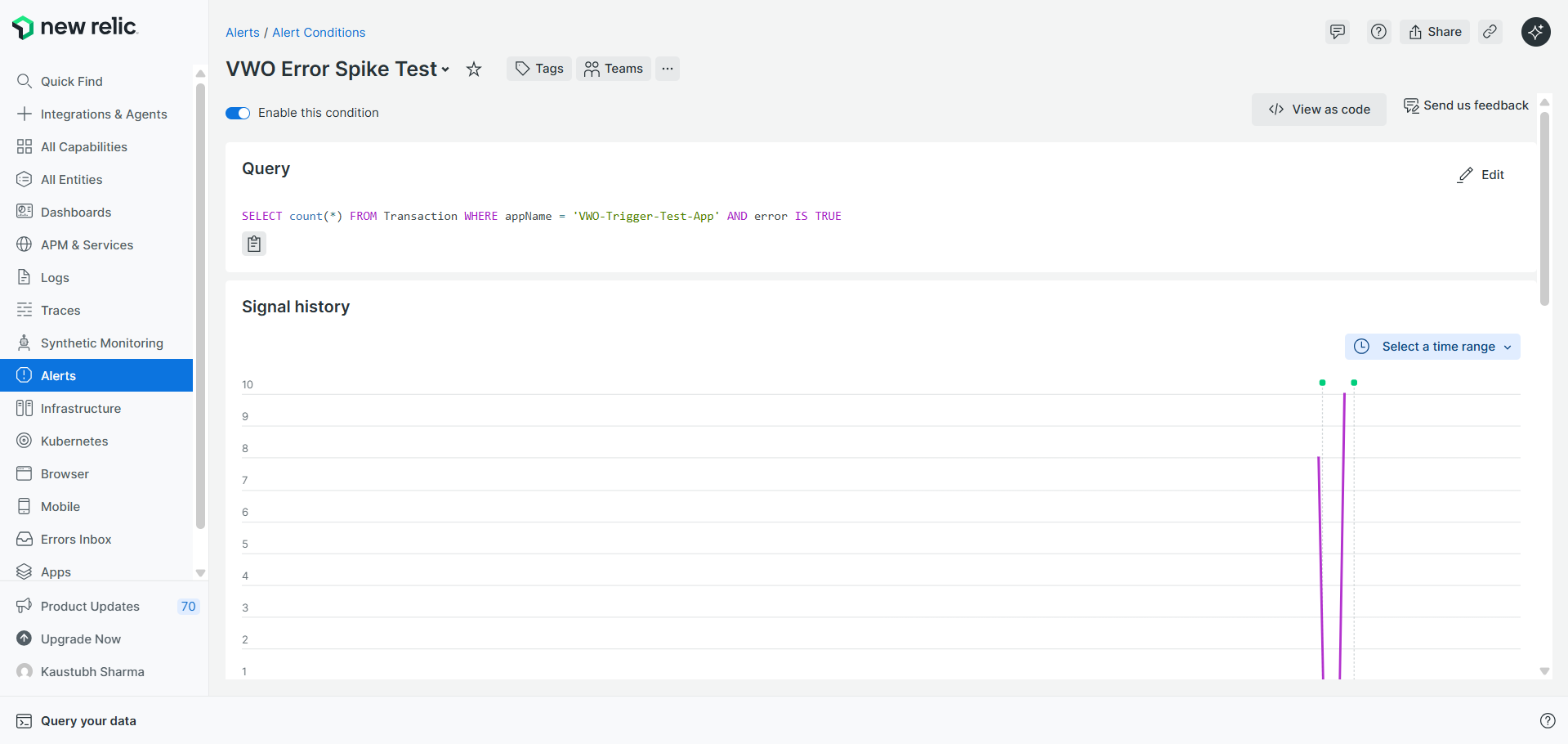Click the Share button
This screenshot has height=744, width=1568.
[x=1435, y=32]
